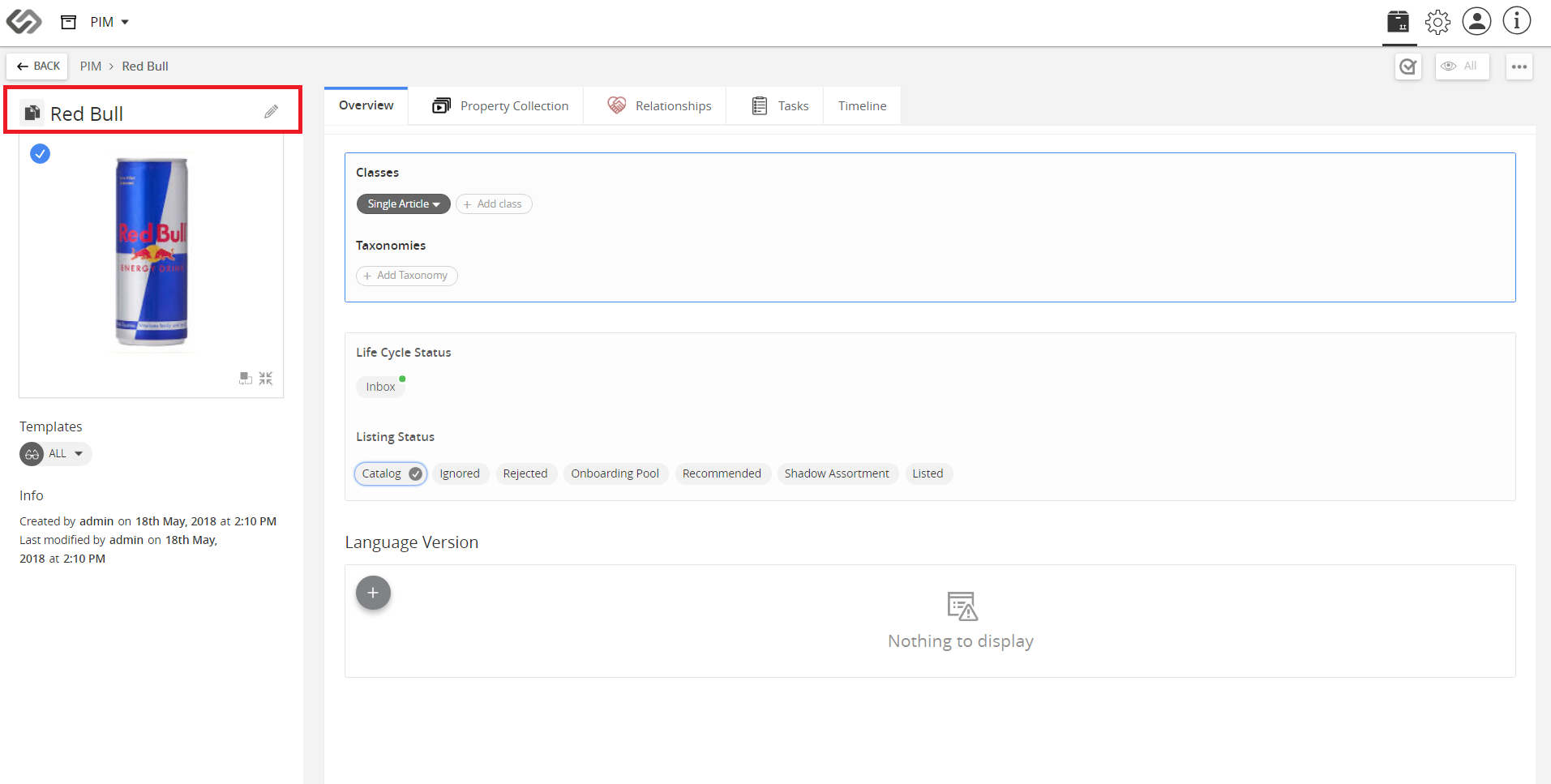Click the approval check circle icon
The height and width of the screenshot is (784, 1551).
1408,66
